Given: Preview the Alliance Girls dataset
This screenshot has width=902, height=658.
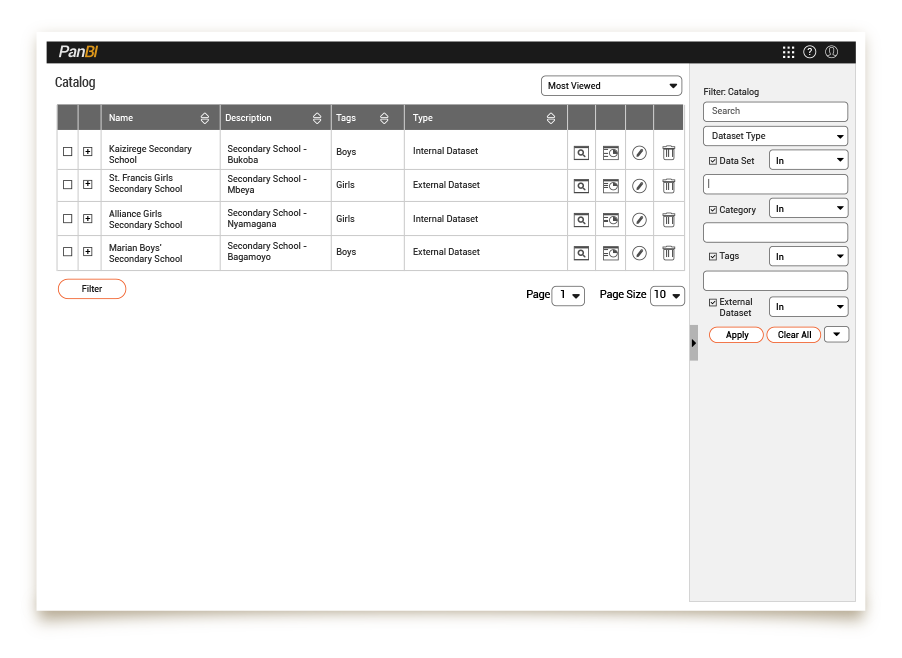Looking at the screenshot, I should tap(581, 220).
